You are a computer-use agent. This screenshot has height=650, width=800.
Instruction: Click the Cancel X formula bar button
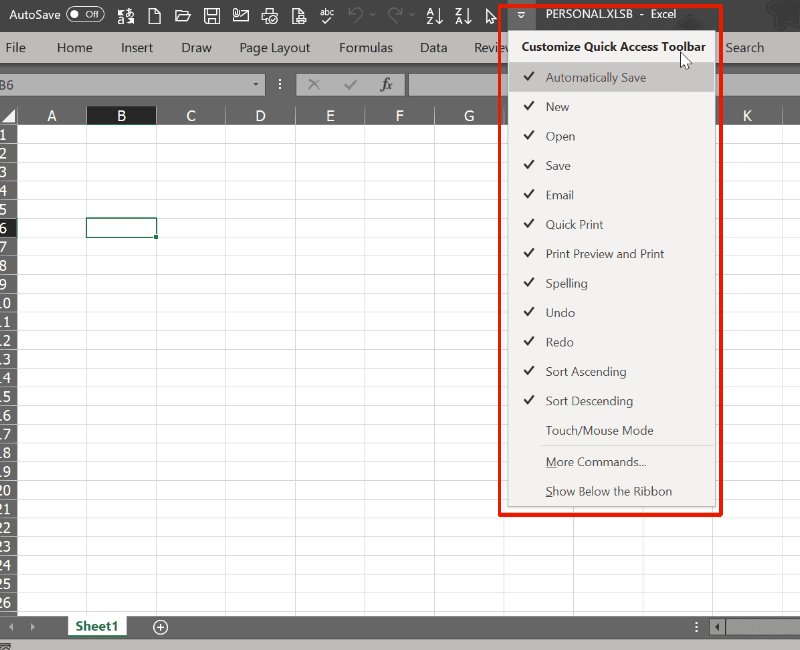(314, 85)
